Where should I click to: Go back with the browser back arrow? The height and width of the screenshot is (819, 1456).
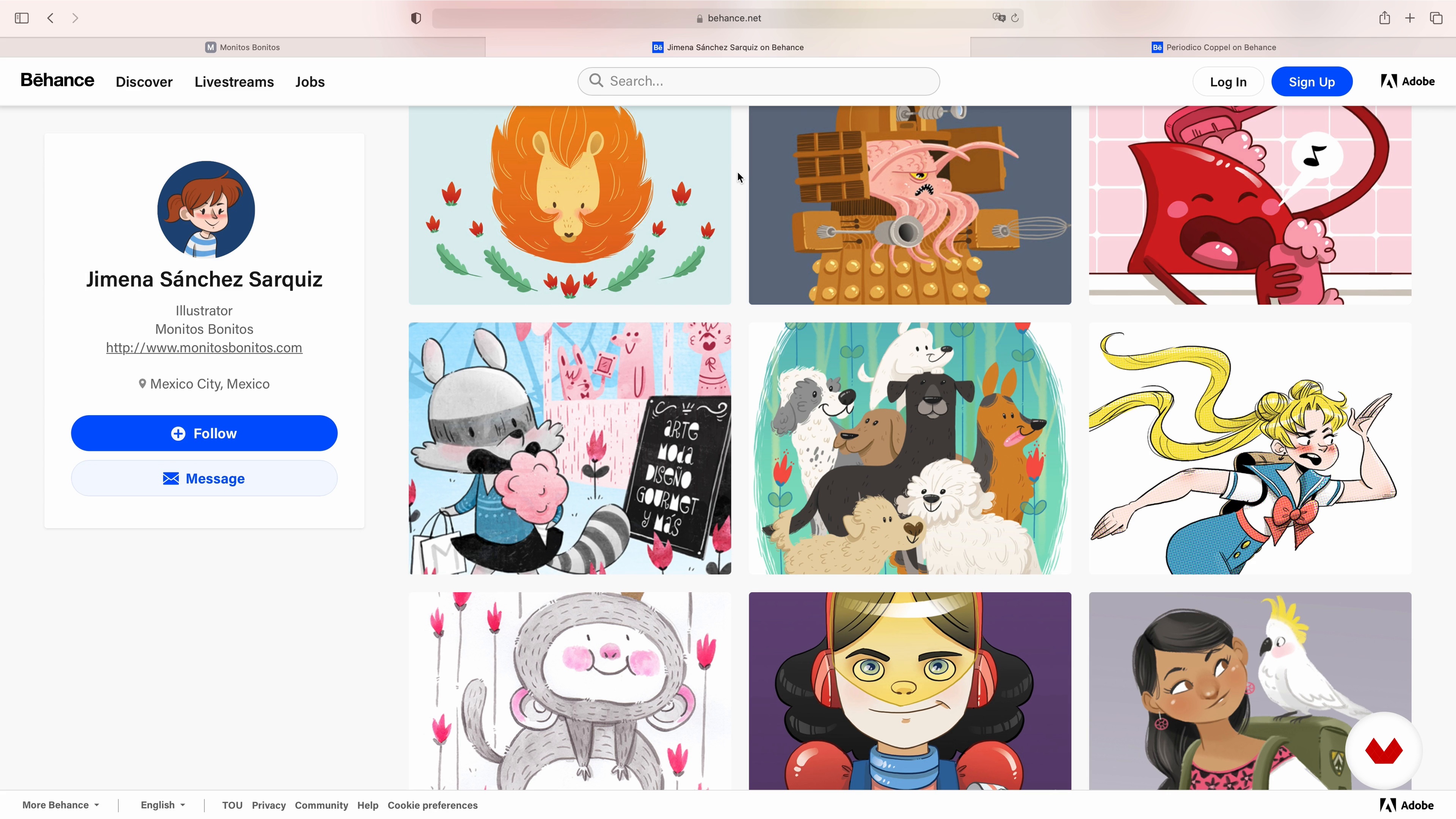50,18
